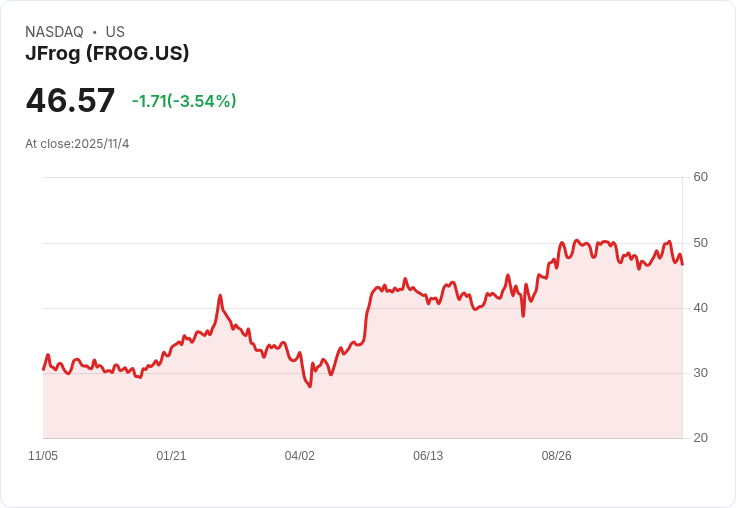Click the -1.71(-3.54%) price change
The height and width of the screenshot is (508, 736).
click(x=184, y=101)
